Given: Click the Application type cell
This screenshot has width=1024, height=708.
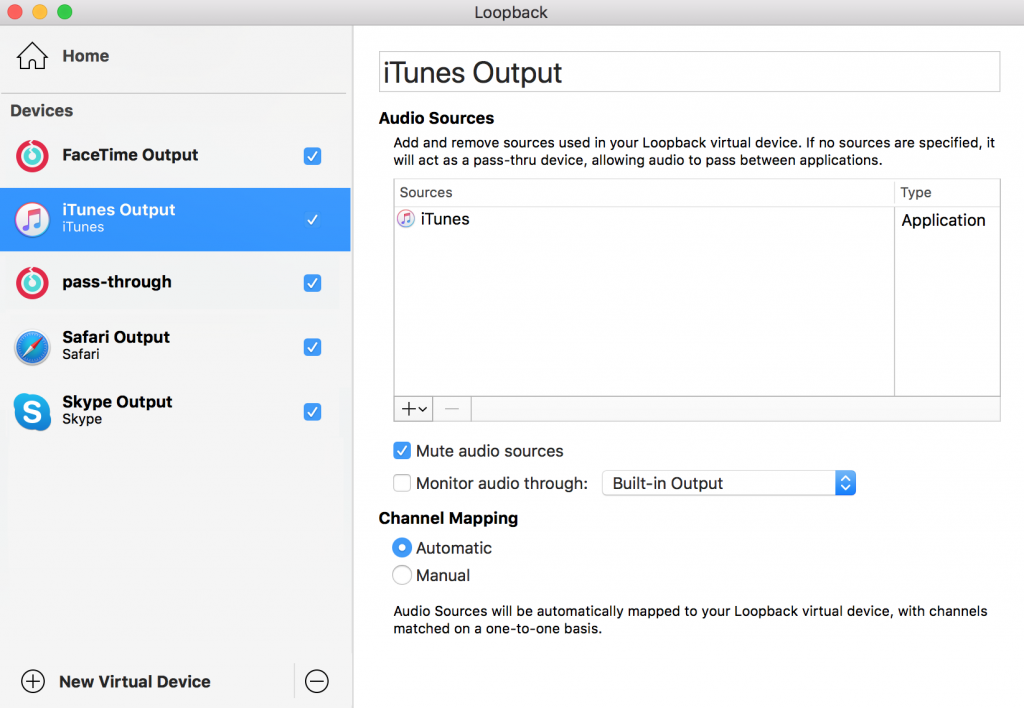Looking at the screenshot, I should tap(943, 220).
